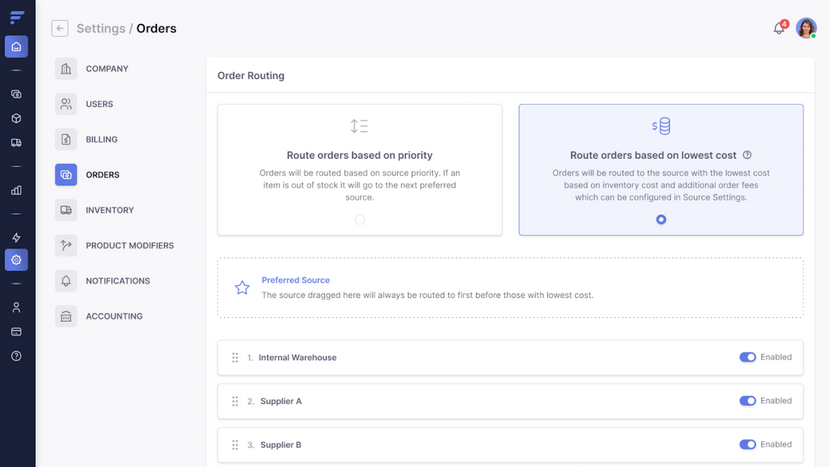Select lowest cost routing radio button

click(x=661, y=219)
